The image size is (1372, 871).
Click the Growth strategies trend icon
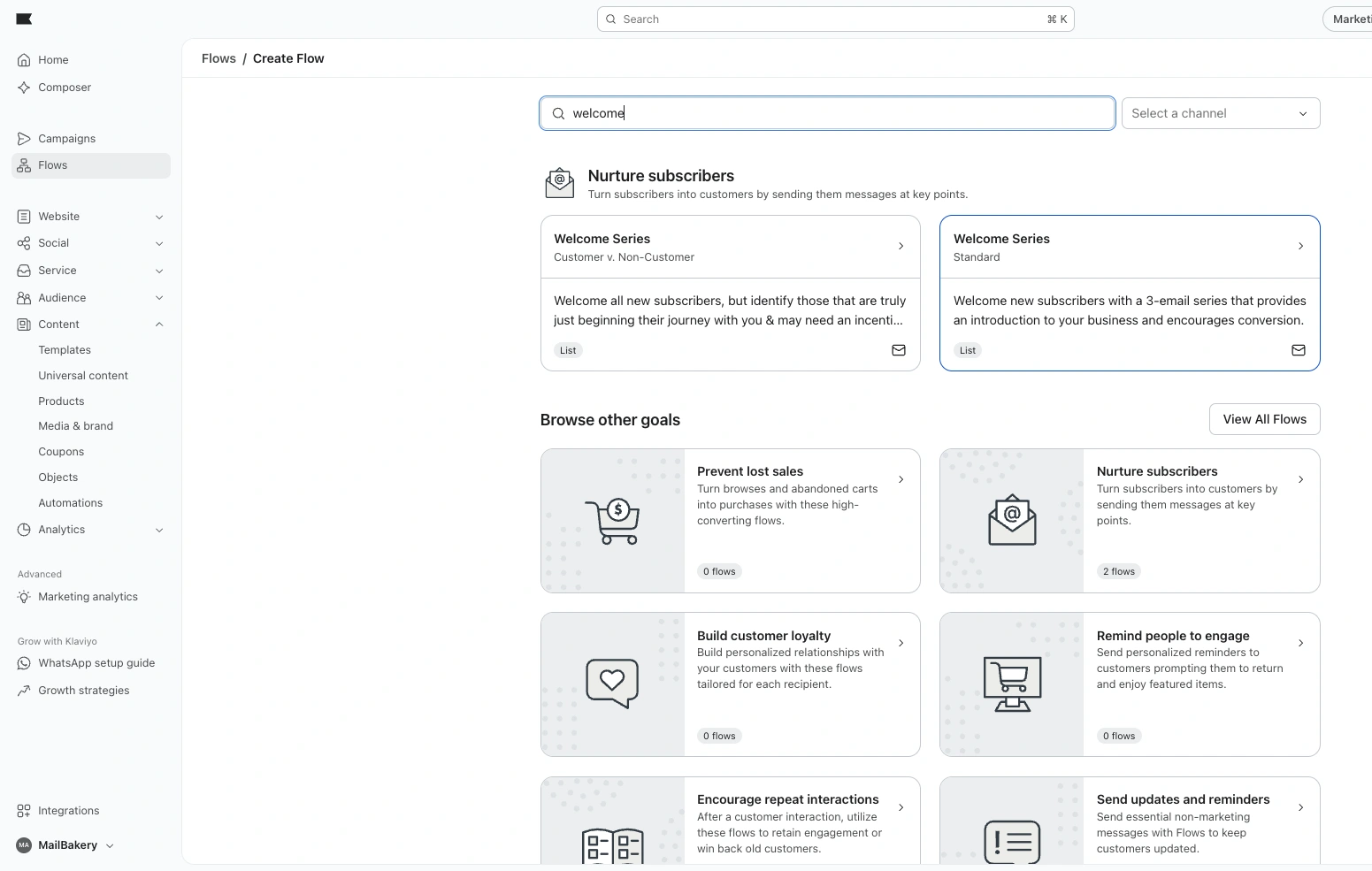point(24,691)
